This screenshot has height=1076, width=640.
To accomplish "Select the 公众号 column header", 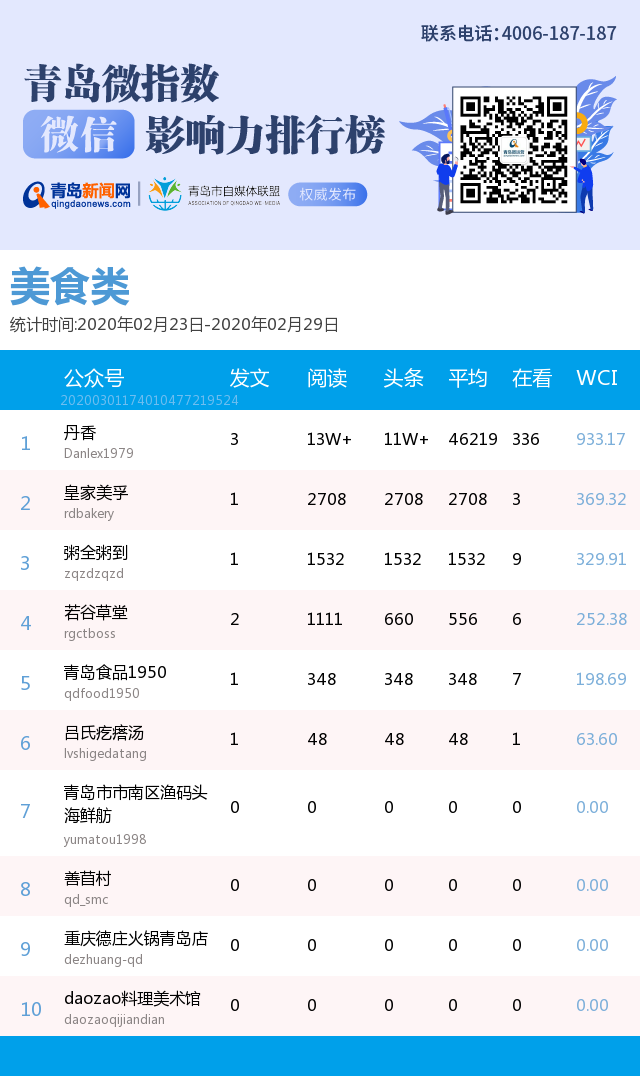I will pyautogui.click(x=94, y=378).
